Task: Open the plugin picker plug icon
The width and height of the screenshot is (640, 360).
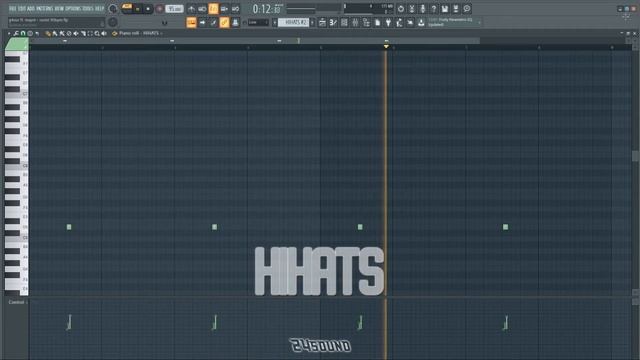Action: [389, 22]
